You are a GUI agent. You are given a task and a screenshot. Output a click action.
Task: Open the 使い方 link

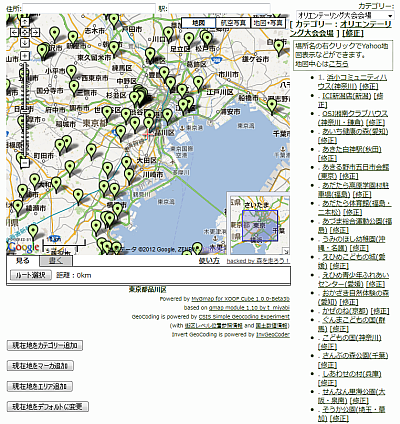(x=209, y=261)
